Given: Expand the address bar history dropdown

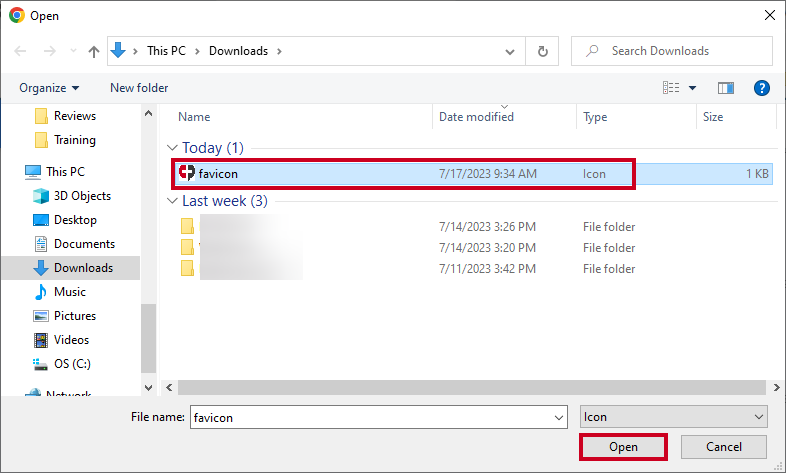Looking at the screenshot, I should click(x=510, y=52).
